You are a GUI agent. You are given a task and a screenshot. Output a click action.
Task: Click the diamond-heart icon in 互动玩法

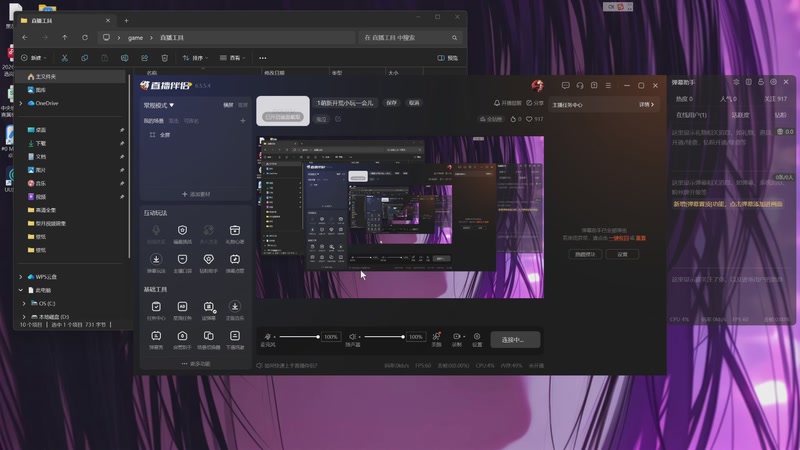point(208,259)
